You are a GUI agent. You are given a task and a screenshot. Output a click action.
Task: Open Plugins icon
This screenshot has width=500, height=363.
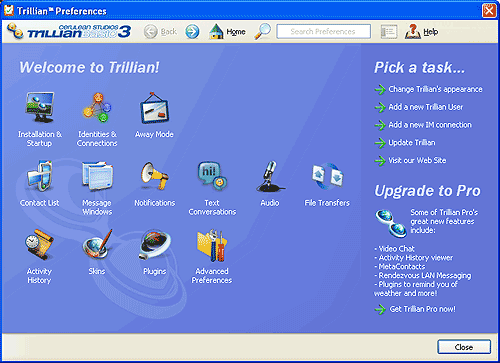click(x=154, y=245)
